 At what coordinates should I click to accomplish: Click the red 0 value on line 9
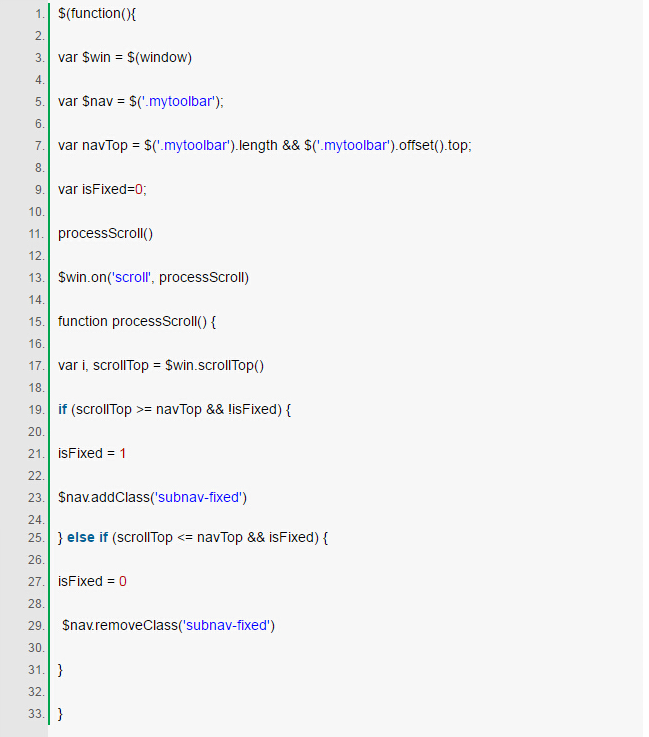(139, 189)
